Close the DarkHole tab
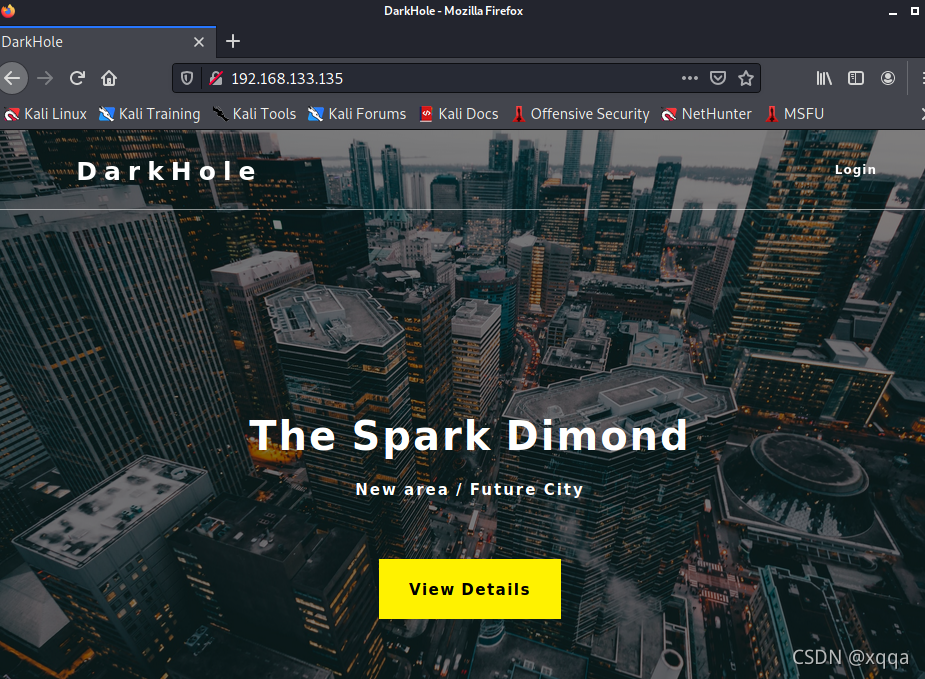 [x=199, y=42]
